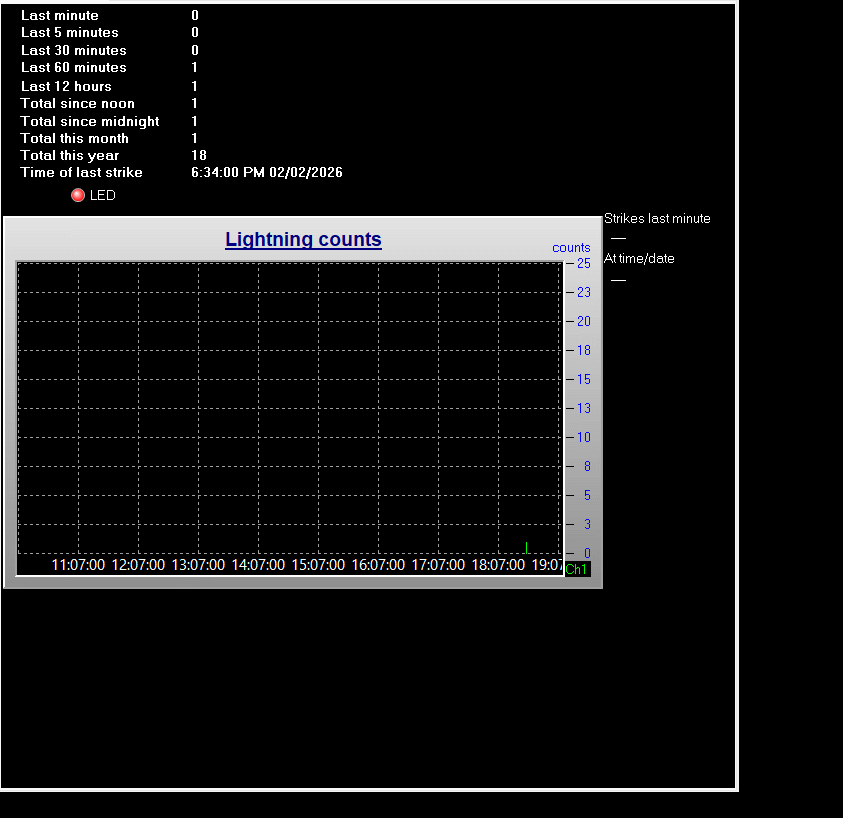Click the 18:07:00 time axis label
The width and height of the screenshot is (843, 818).
498,565
